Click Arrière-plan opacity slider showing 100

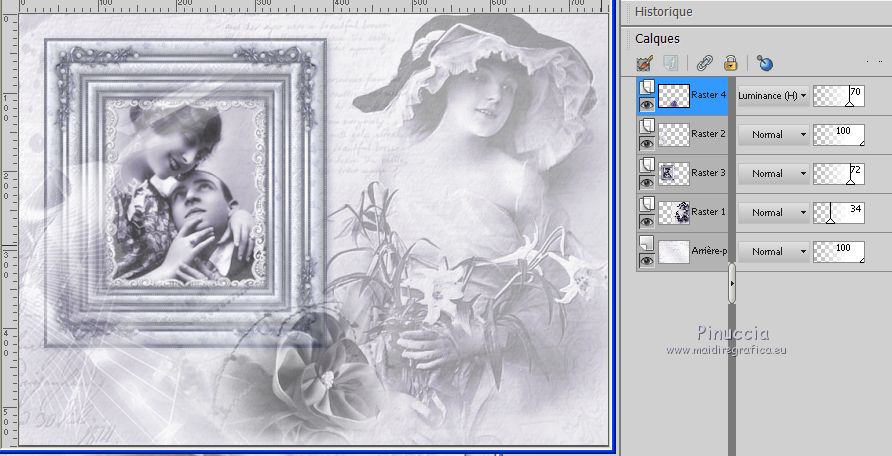click(x=839, y=252)
